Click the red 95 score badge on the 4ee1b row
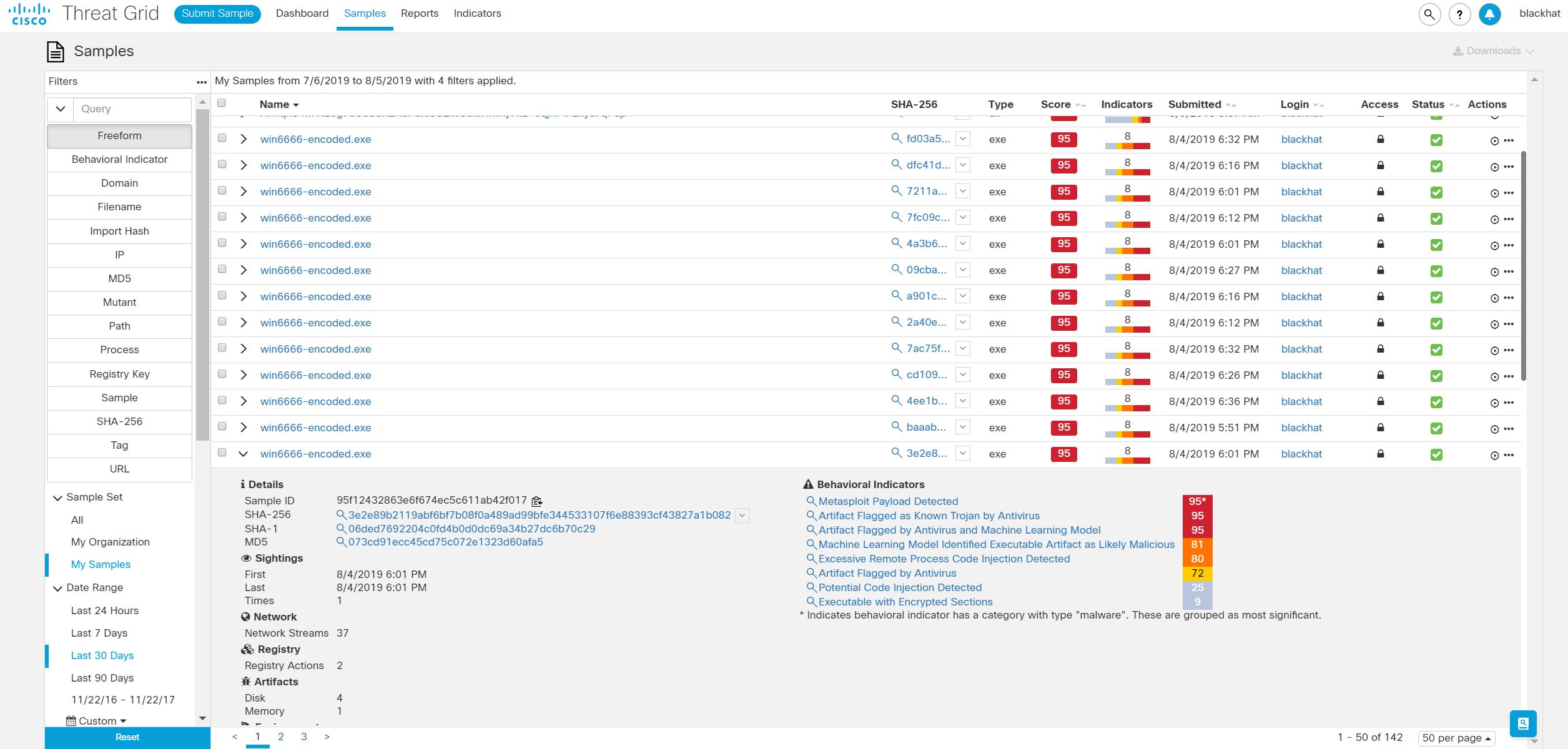The image size is (1568, 749). (x=1063, y=401)
